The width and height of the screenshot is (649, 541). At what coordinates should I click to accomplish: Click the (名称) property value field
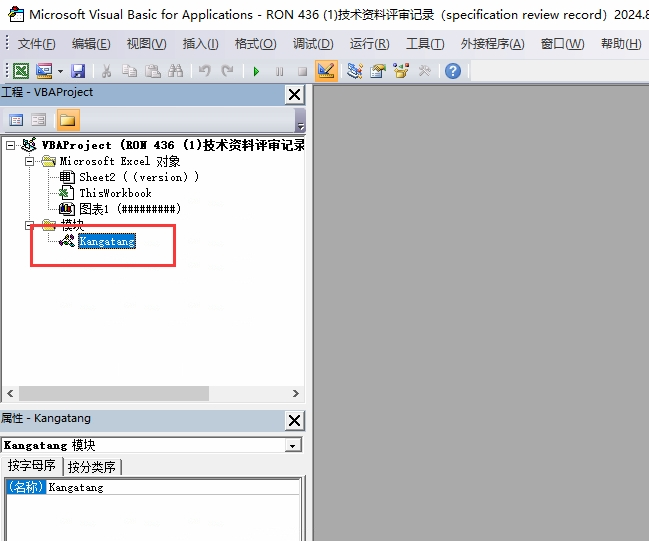[x=173, y=487]
